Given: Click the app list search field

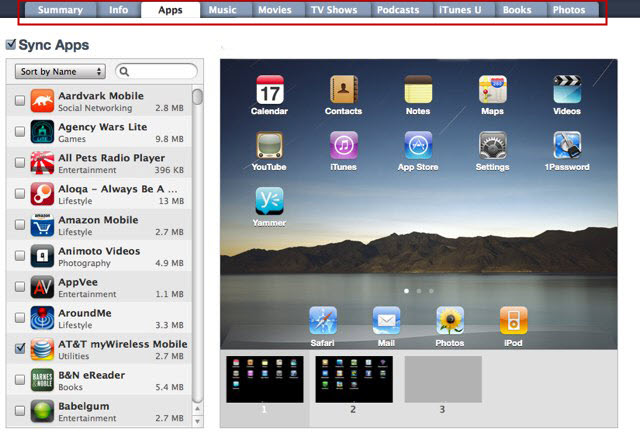Looking at the screenshot, I should 157,71.
